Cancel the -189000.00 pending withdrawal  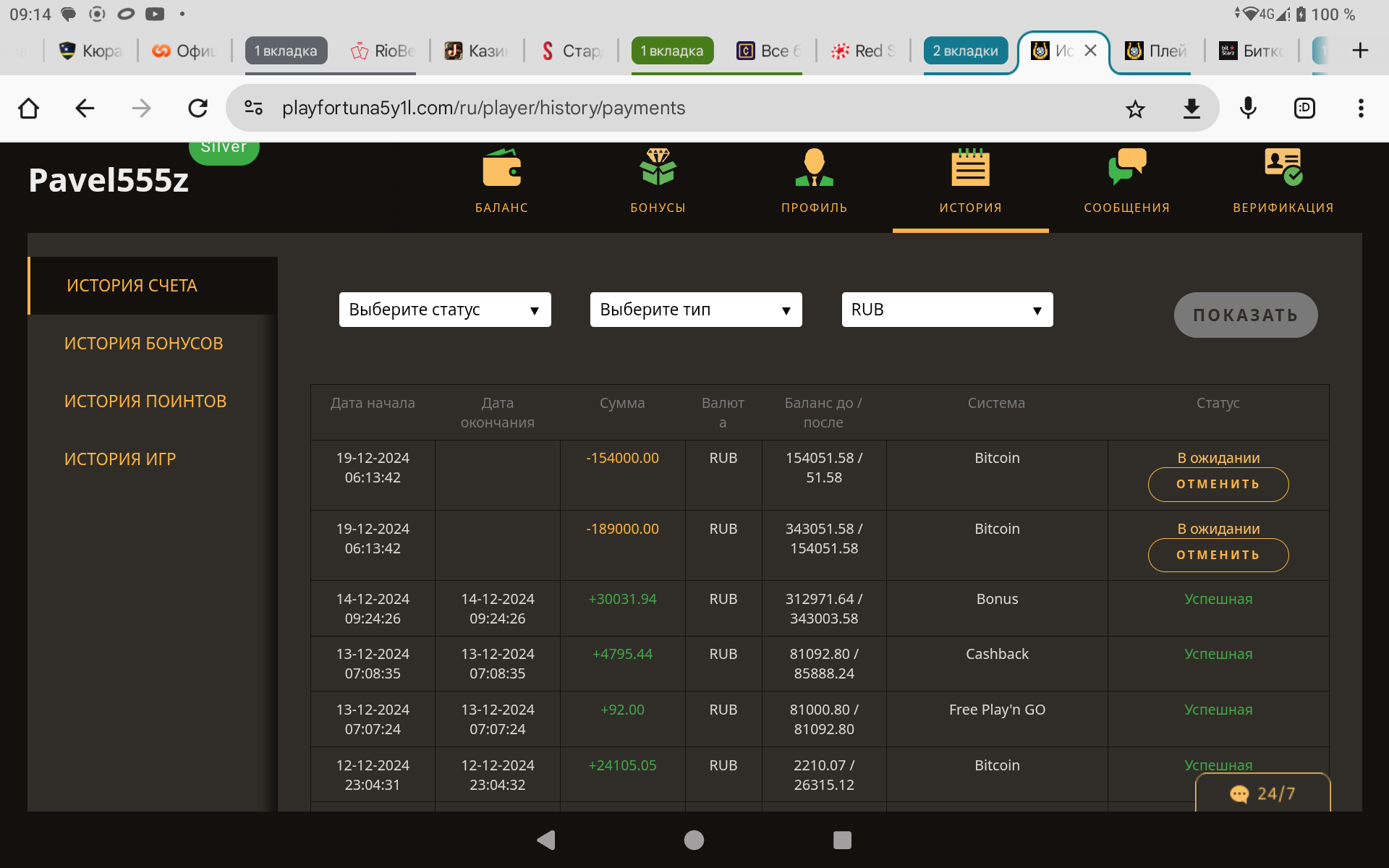[1218, 556]
